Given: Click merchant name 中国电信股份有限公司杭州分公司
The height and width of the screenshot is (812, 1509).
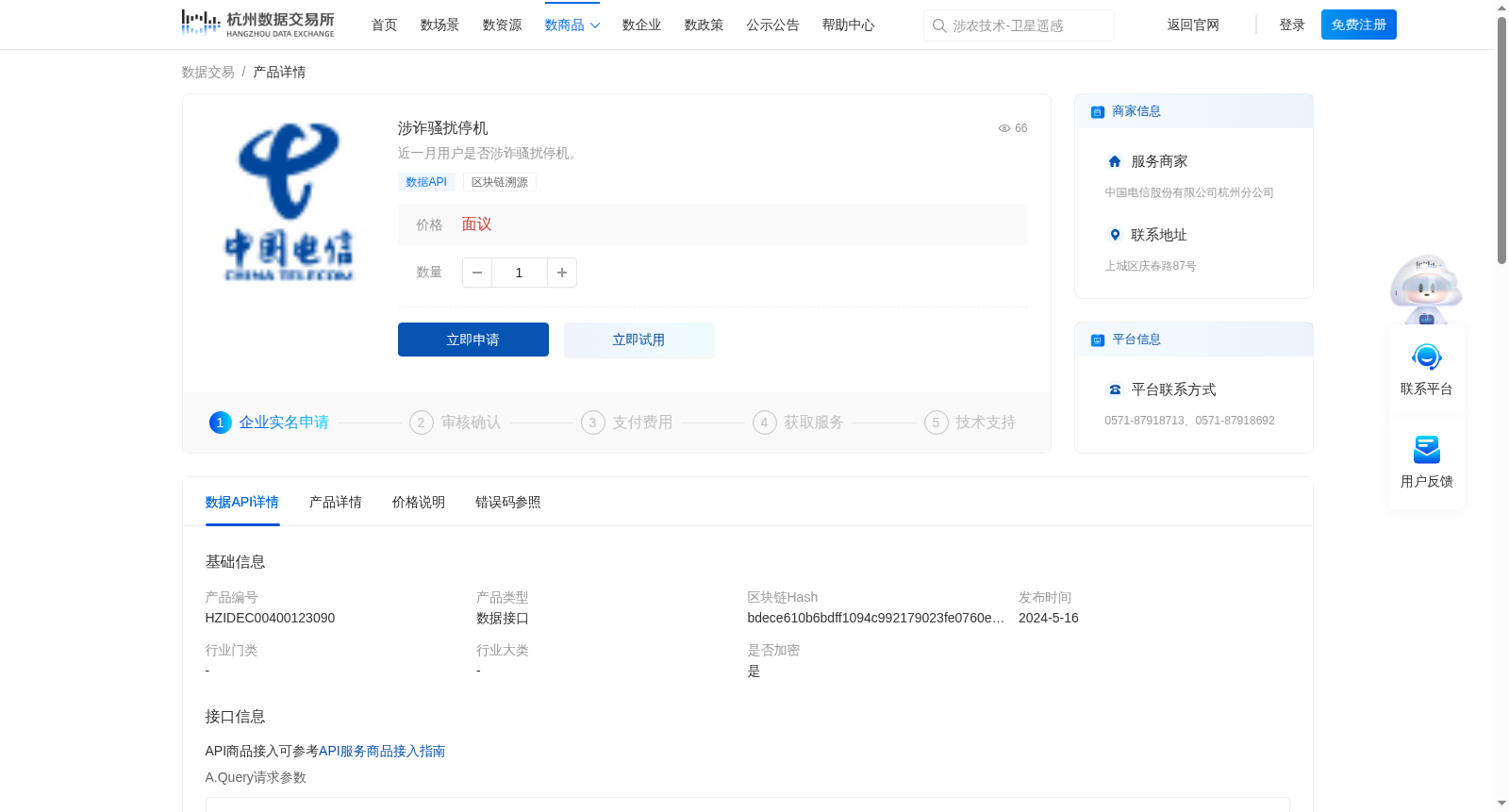Looking at the screenshot, I should (1189, 192).
